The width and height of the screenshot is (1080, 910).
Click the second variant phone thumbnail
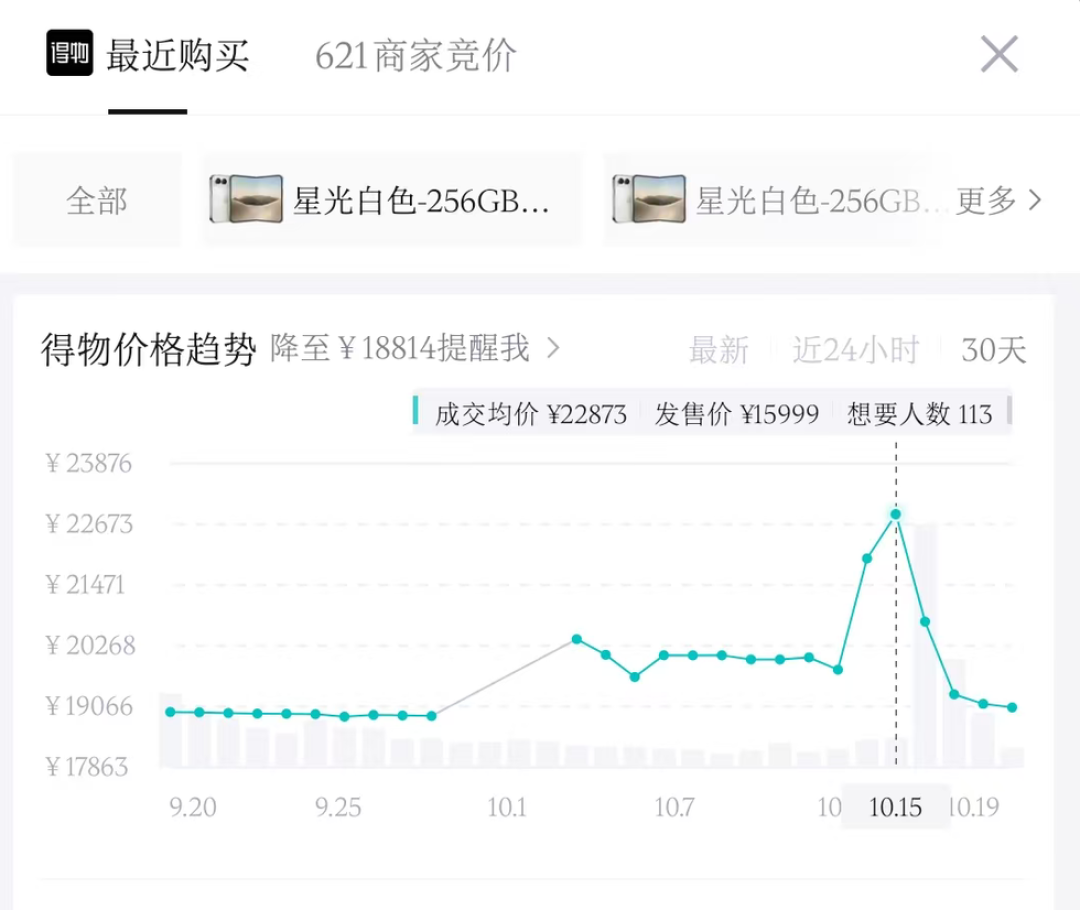click(x=649, y=199)
